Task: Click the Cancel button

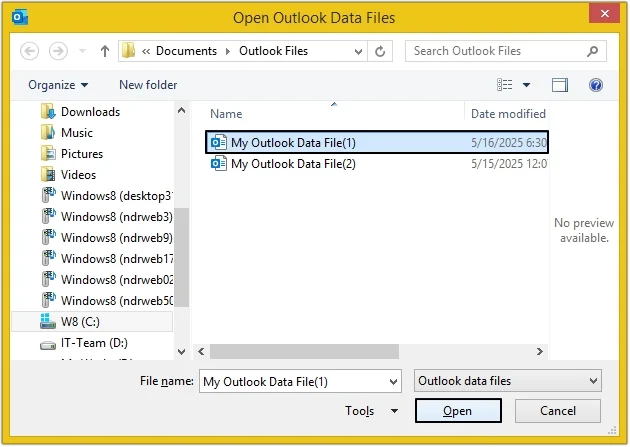Action: (558, 411)
